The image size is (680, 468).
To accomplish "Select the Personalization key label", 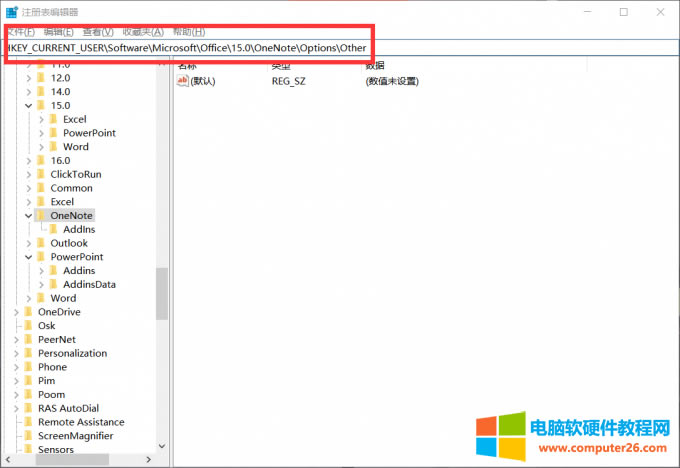I will (x=72, y=353).
